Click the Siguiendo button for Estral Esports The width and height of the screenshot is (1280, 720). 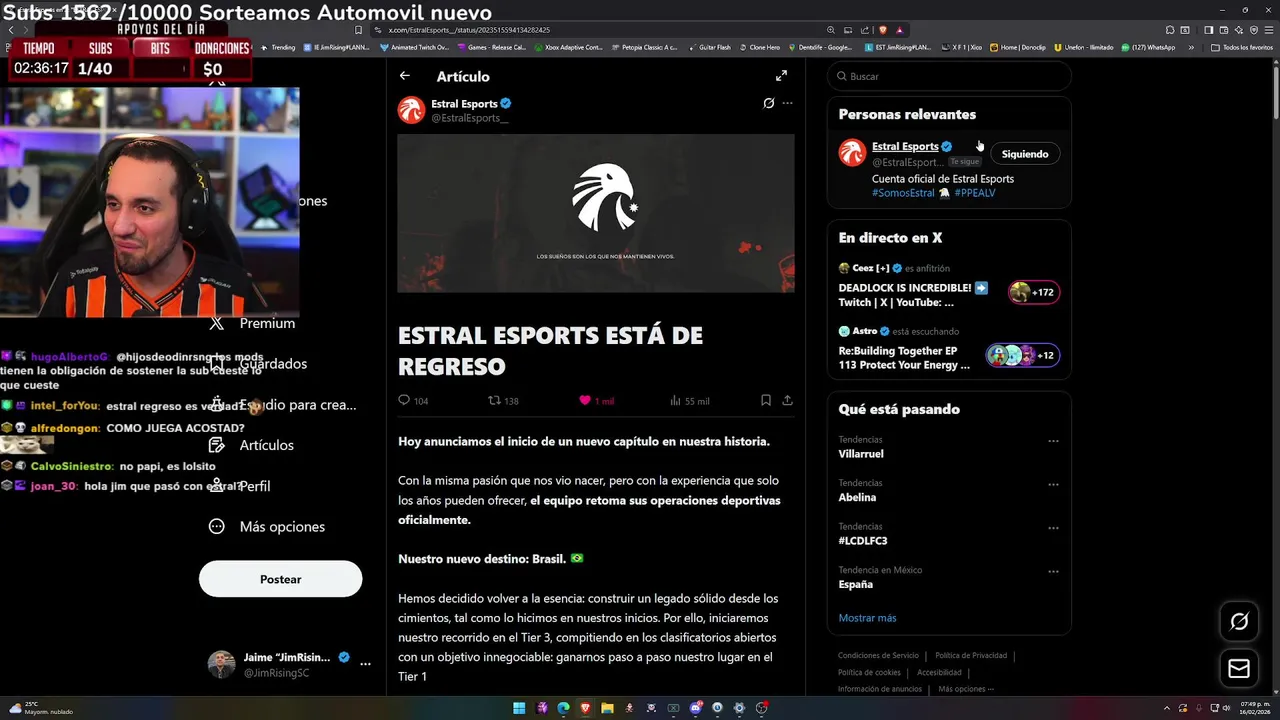1025,154
